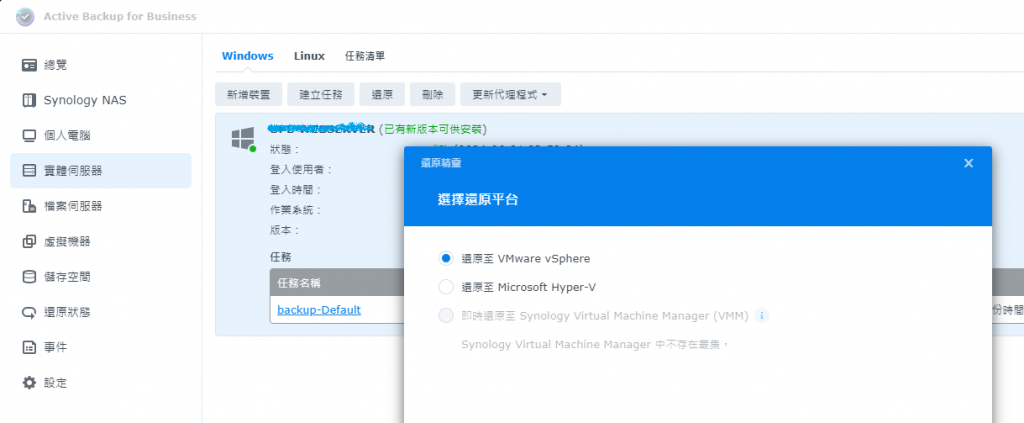The image size is (1024, 423).
Task: Select the Synology Virtual Machine Manager radio option
Action: (445, 316)
